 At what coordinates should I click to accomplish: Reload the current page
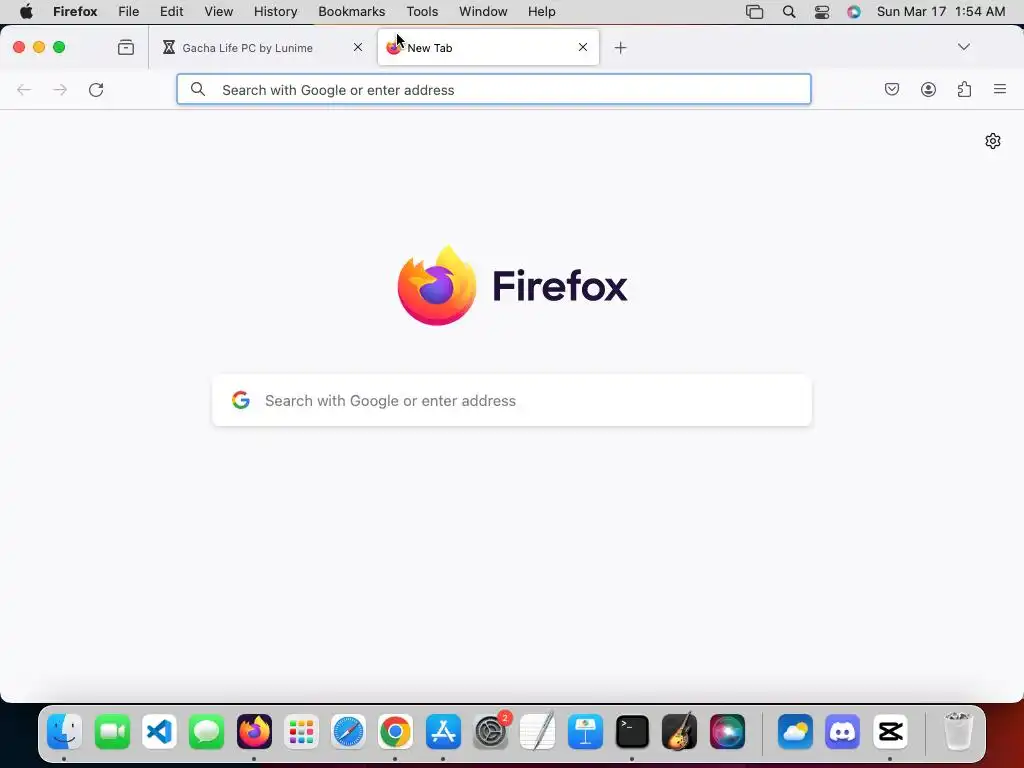coord(96,89)
